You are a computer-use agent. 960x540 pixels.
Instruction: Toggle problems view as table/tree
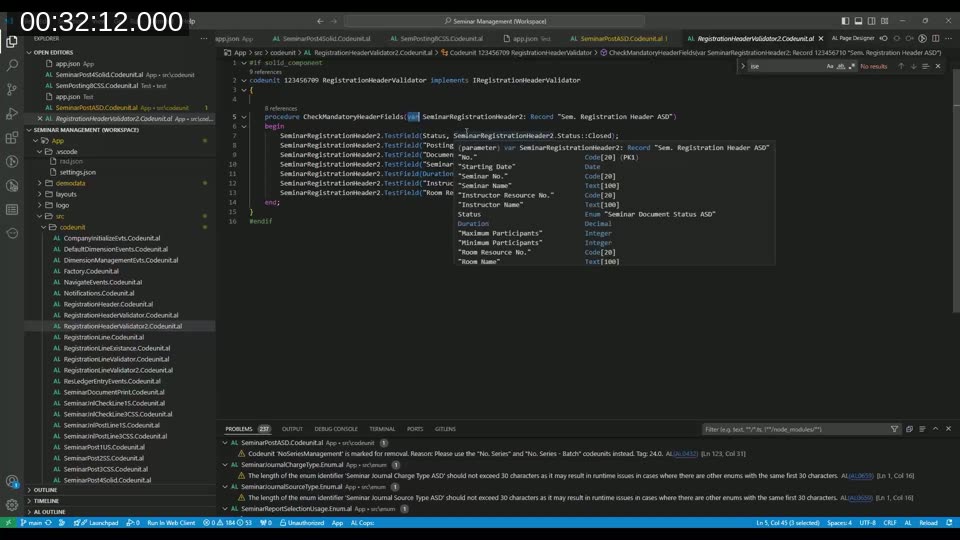pyautogui.click(x=922, y=429)
